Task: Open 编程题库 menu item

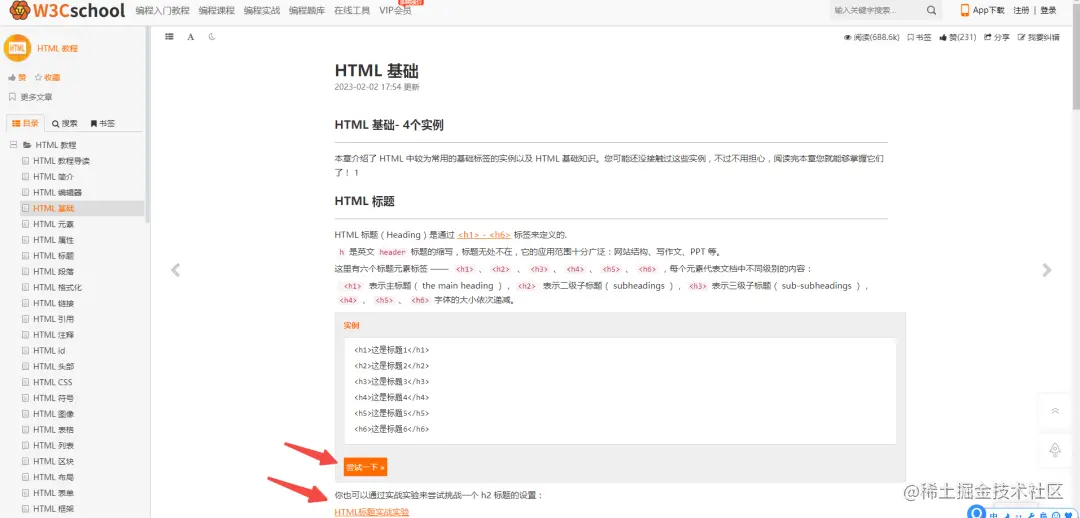Action: pos(307,10)
